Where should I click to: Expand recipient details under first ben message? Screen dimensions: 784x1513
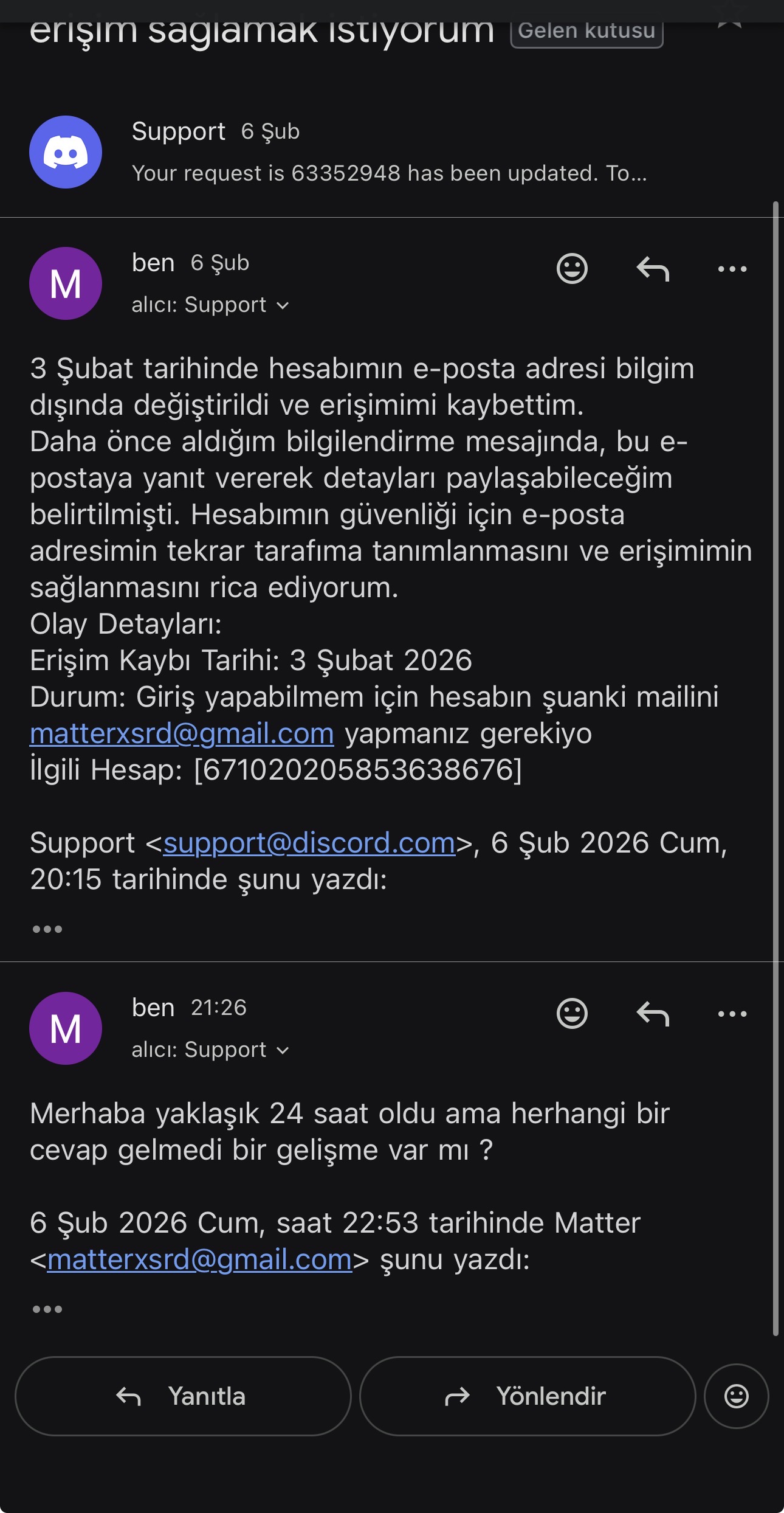[210, 305]
